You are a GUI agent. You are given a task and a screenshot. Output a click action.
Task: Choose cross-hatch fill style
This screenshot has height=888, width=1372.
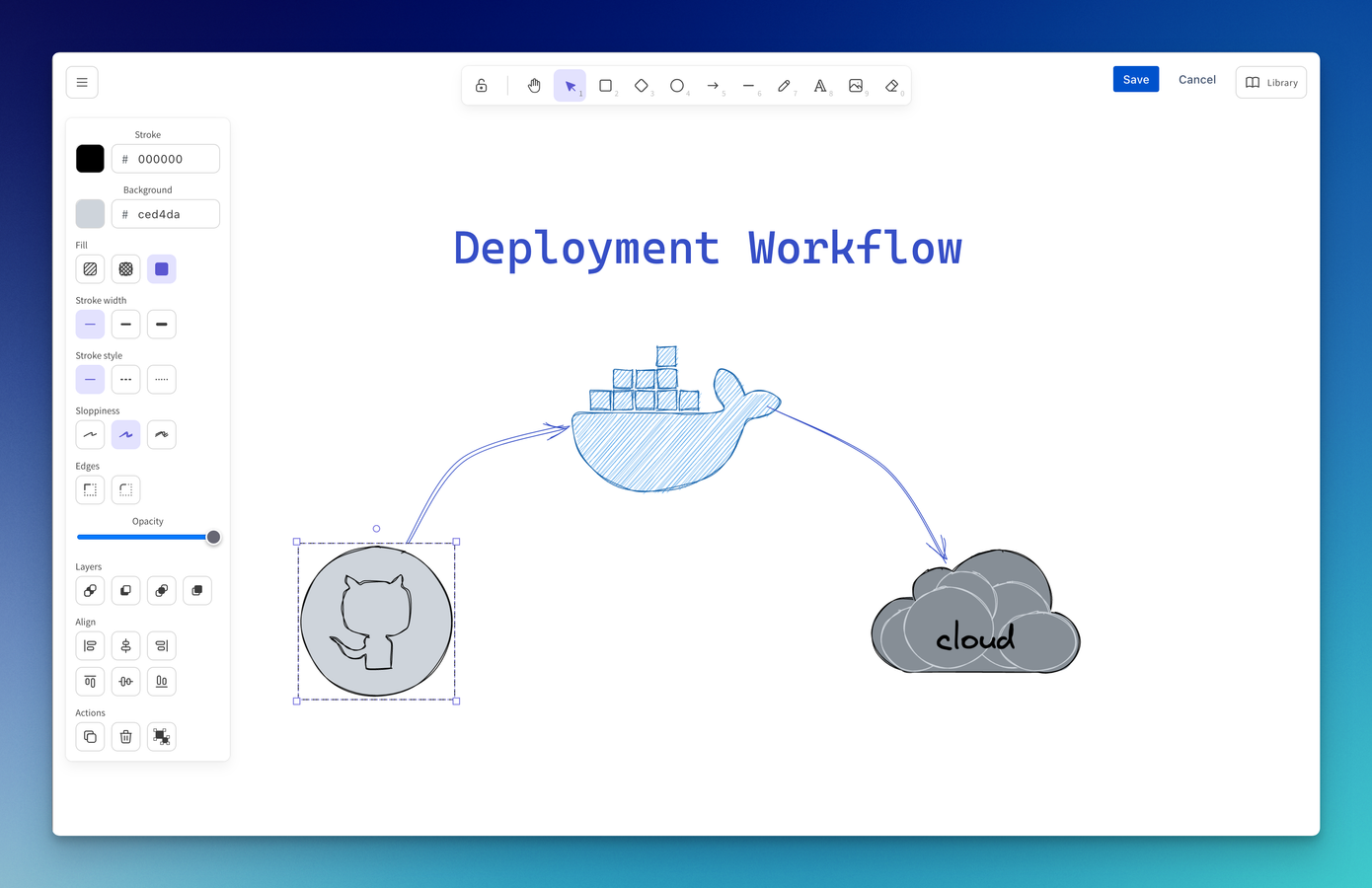(x=125, y=268)
